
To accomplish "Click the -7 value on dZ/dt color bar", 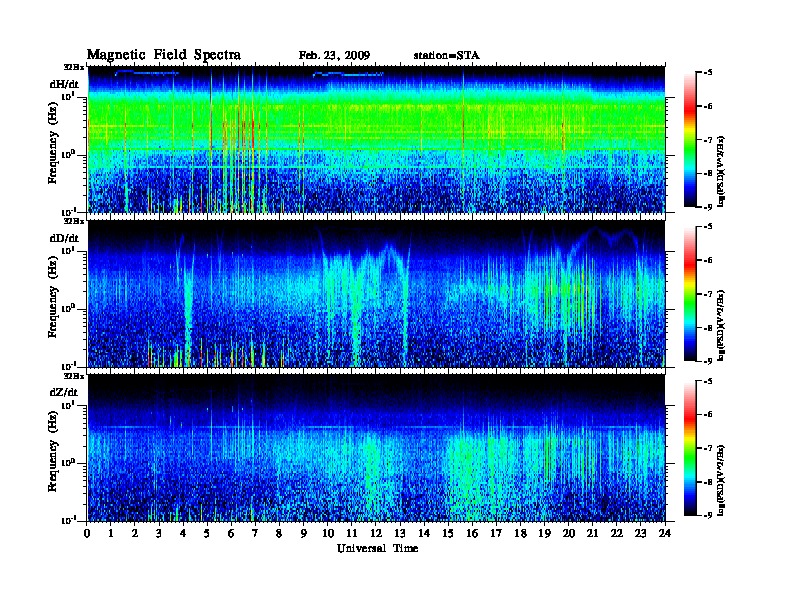I will [708, 448].
